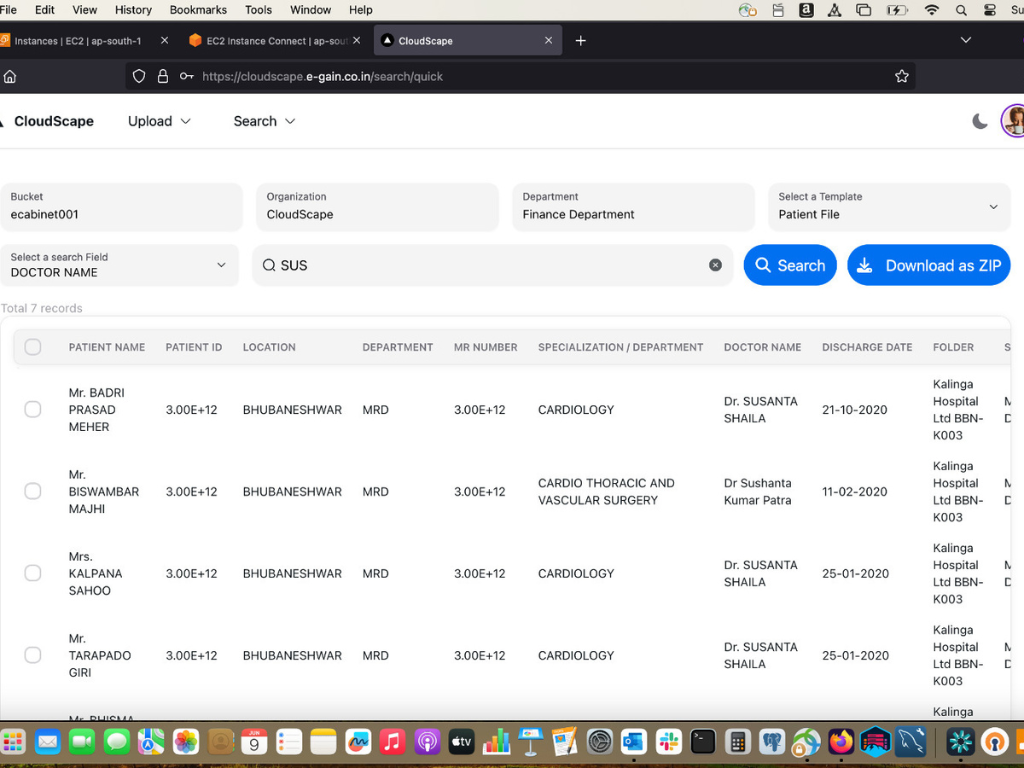Open Slack from the dock
The width and height of the screenshot is (1024, 768).
point(669,742)
